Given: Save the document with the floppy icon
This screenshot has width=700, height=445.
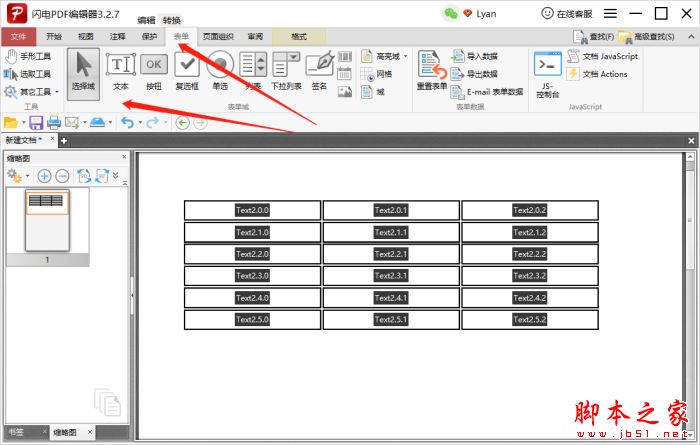Looking at the screenshot, I should [36, 122].
